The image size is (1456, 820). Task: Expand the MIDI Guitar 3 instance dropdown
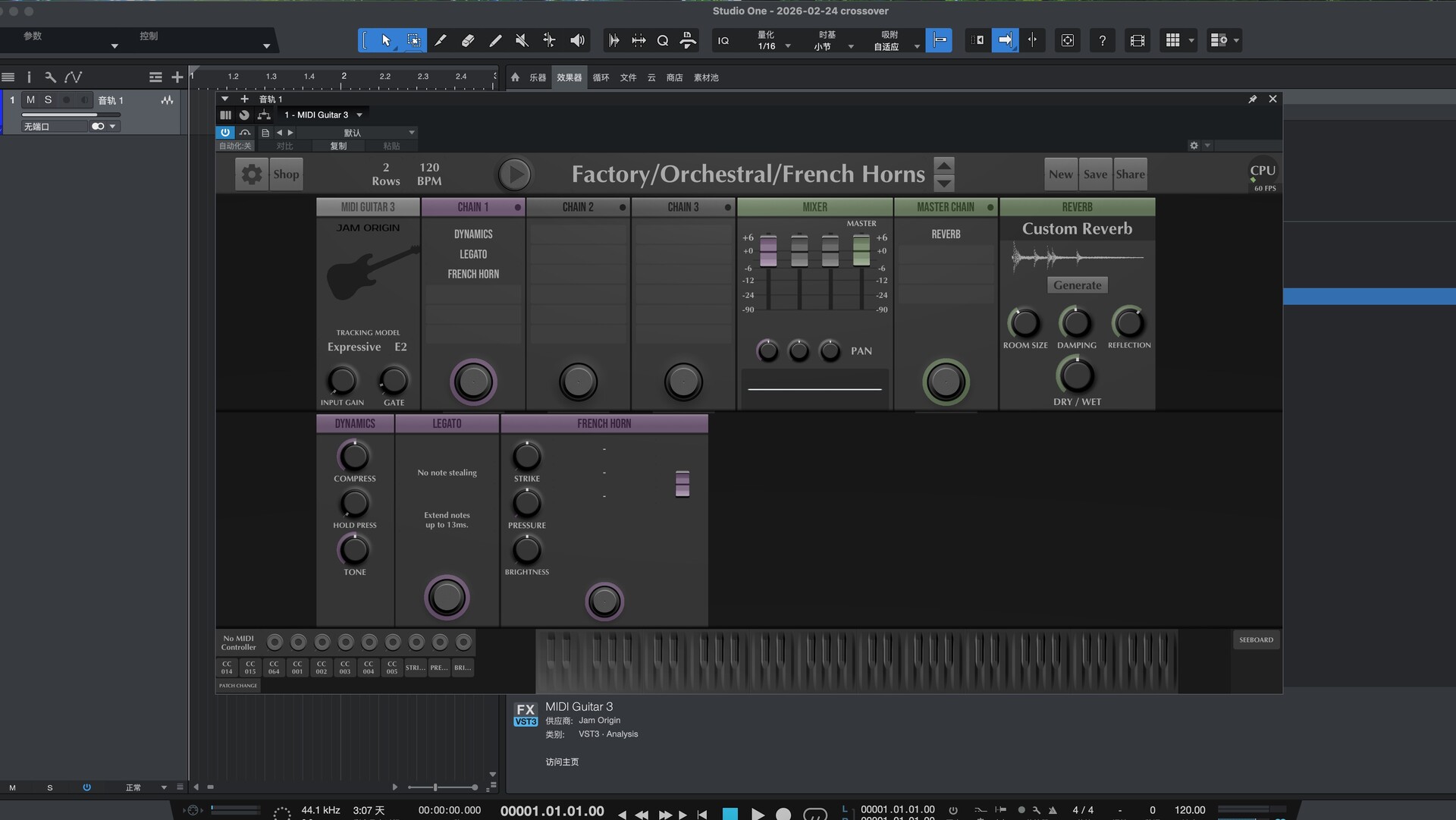(359, 115)
